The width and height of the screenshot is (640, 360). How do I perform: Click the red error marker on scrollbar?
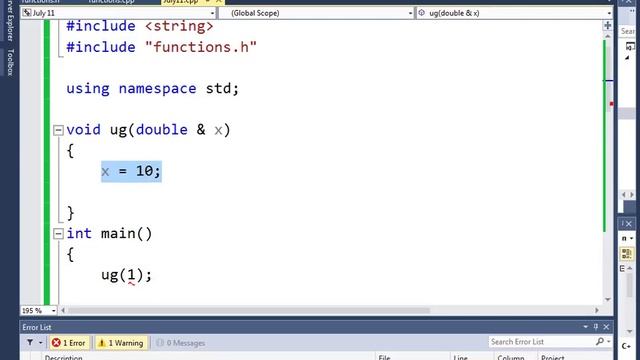click(611, 104)
